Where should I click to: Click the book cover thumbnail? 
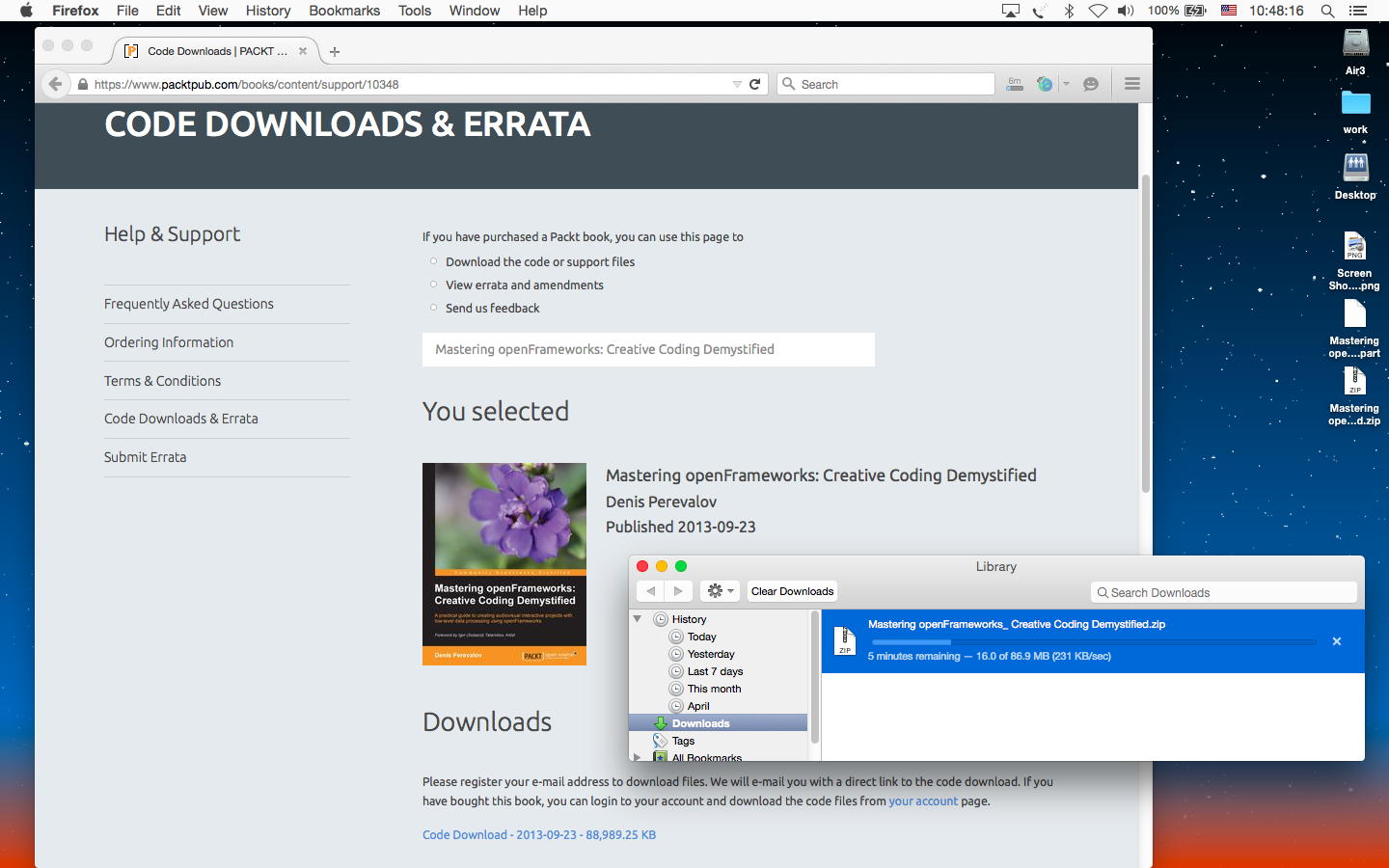(x=504, y=564)
